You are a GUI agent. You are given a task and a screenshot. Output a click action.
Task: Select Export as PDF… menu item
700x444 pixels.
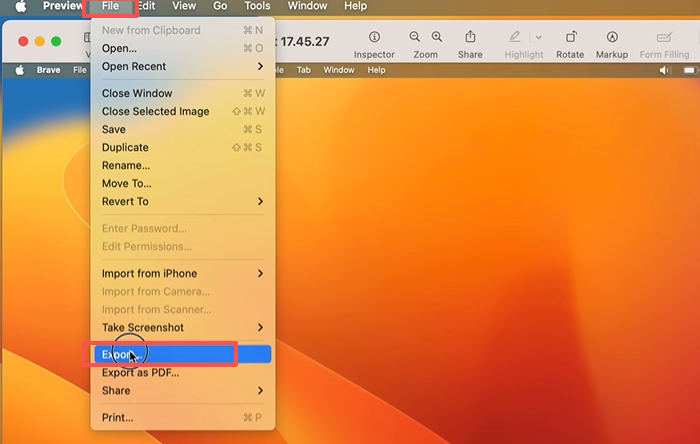pyautogui.click(x=140, y=372)
